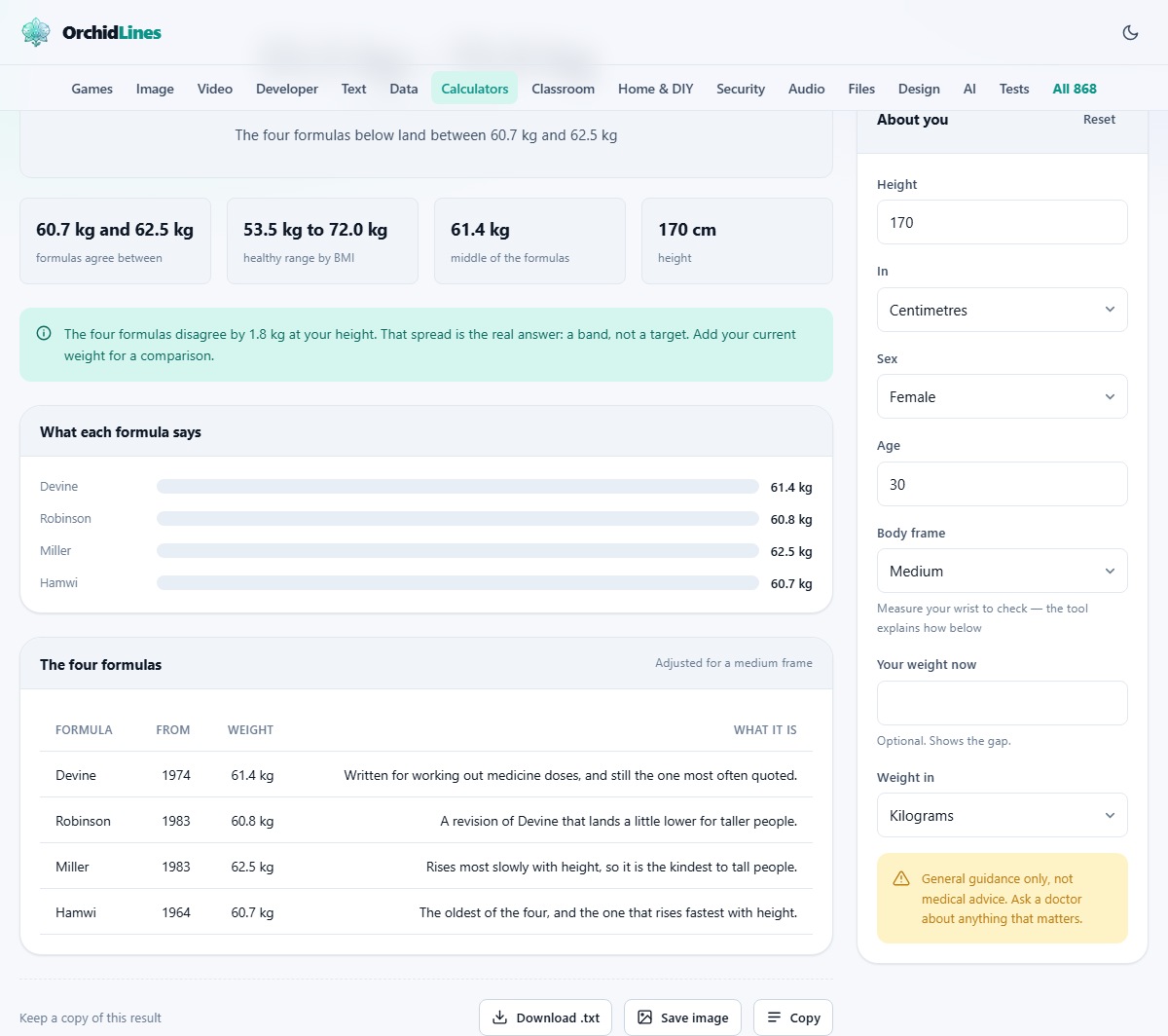Click the warning triangle icon in the disclaimer
This screenshot has width=1168, height=1036.
(x=901, y=878)
